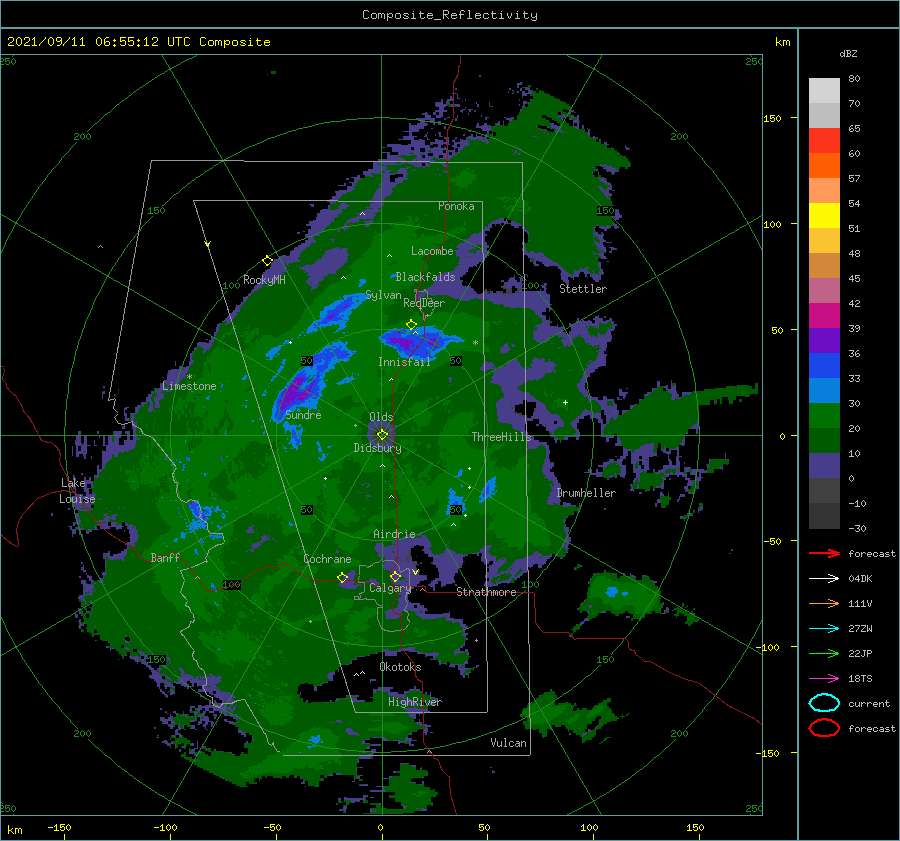This screenshot has height=841, width=900.
Task: Click the Vulcan label on map
Action: pos(508,743)
